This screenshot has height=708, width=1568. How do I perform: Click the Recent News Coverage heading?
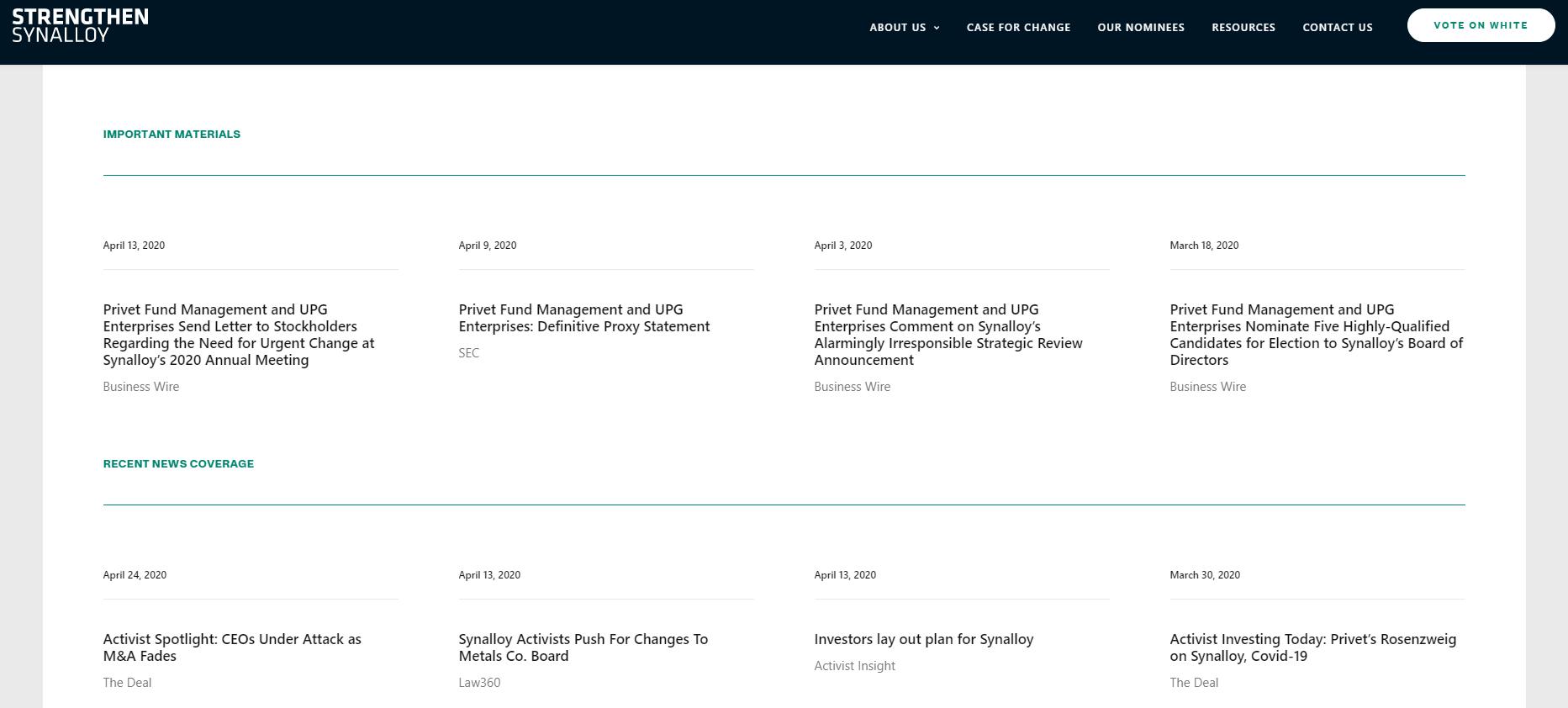click(178, 464)
